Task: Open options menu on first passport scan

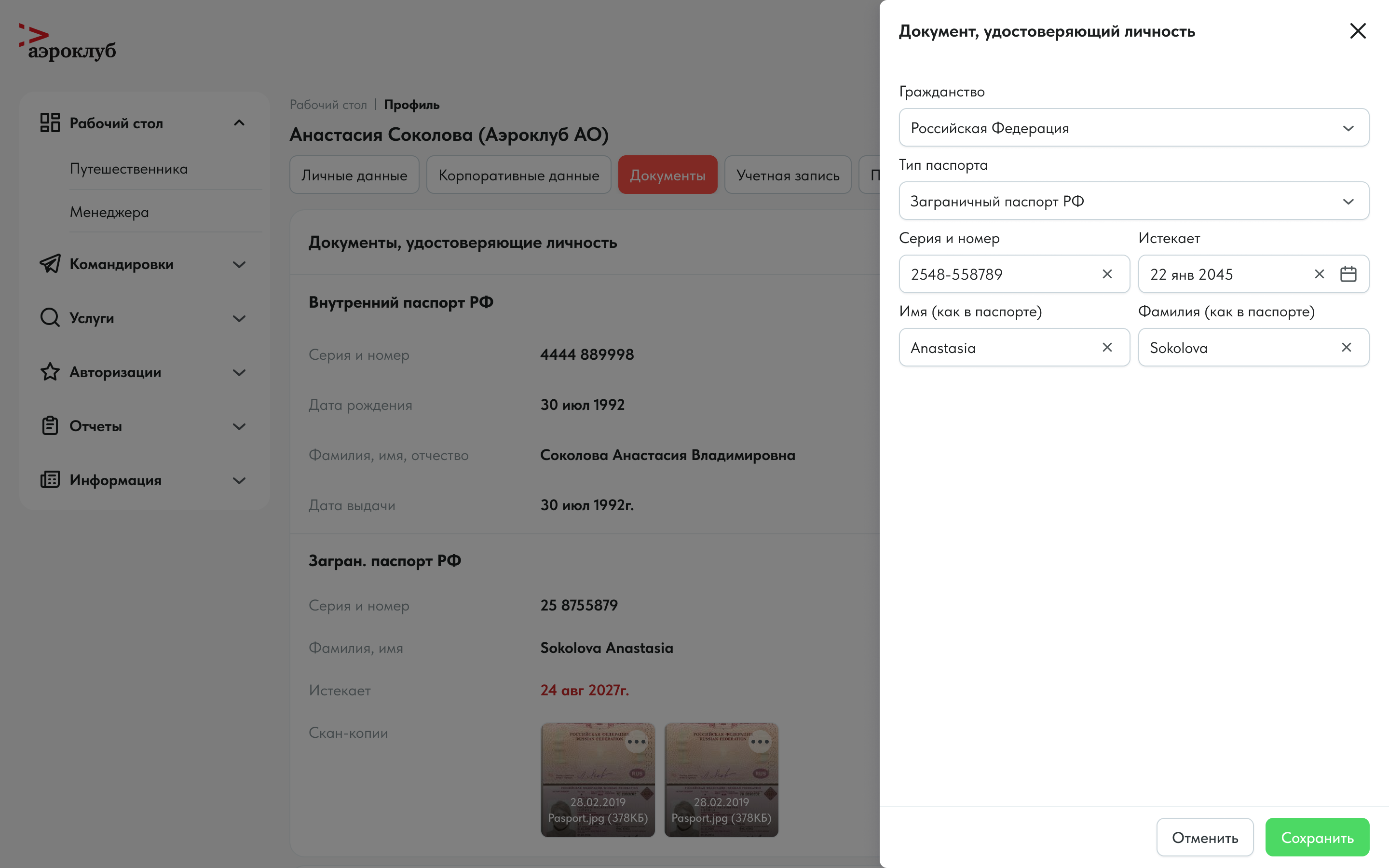Action: coord(636,741)
